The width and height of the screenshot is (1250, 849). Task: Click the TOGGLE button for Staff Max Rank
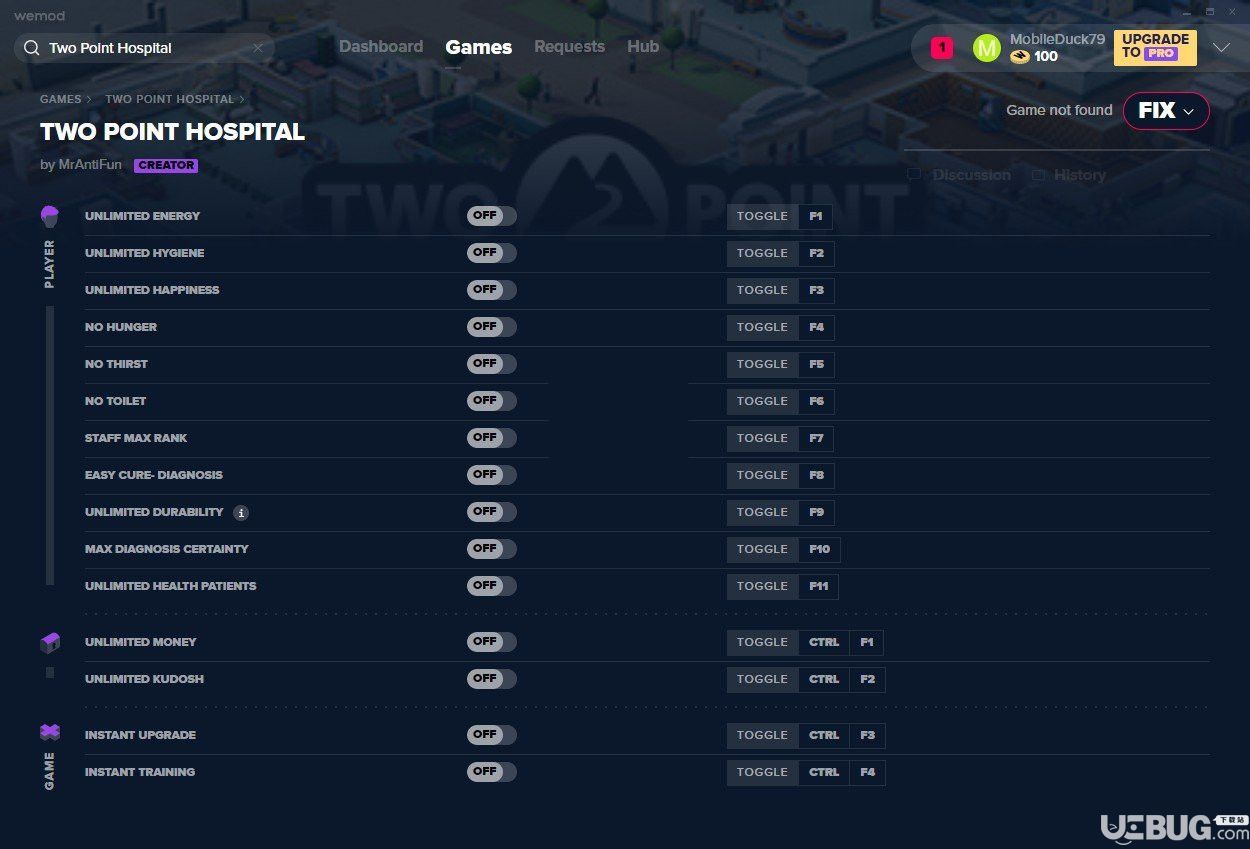762,438
